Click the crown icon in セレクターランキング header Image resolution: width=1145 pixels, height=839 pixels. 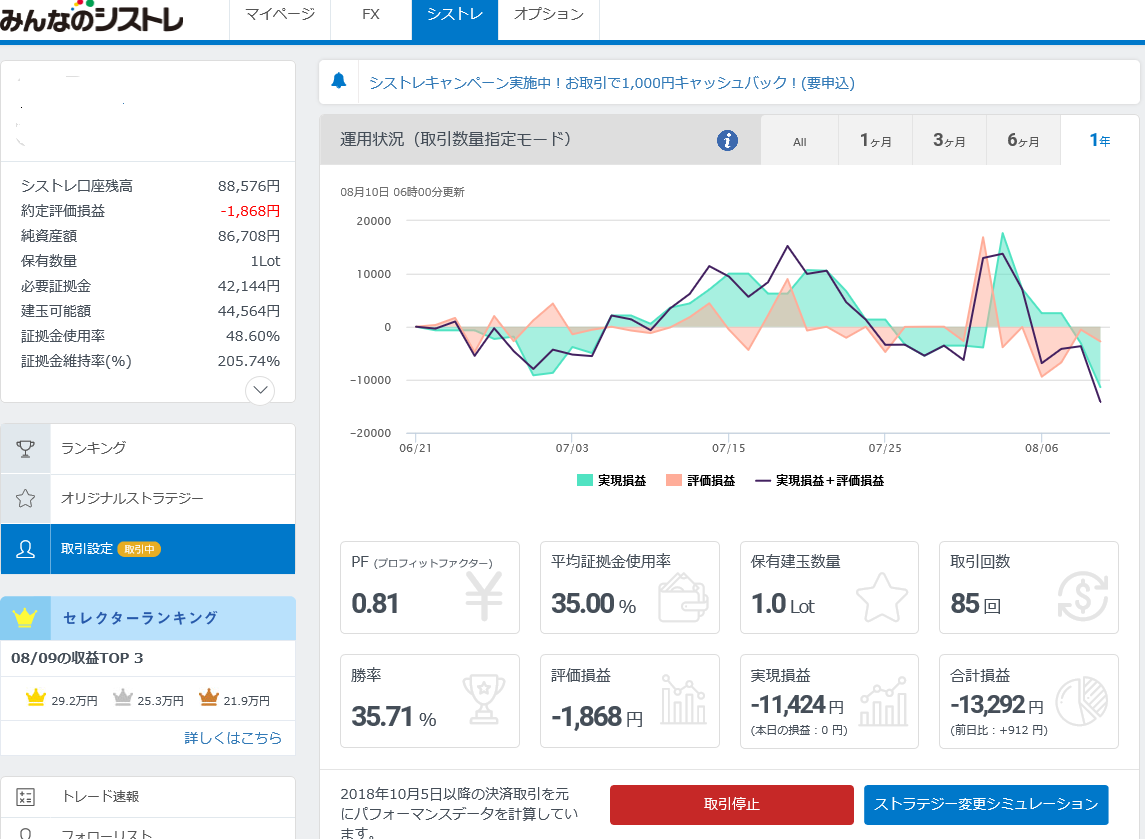(x=26, y=618)
